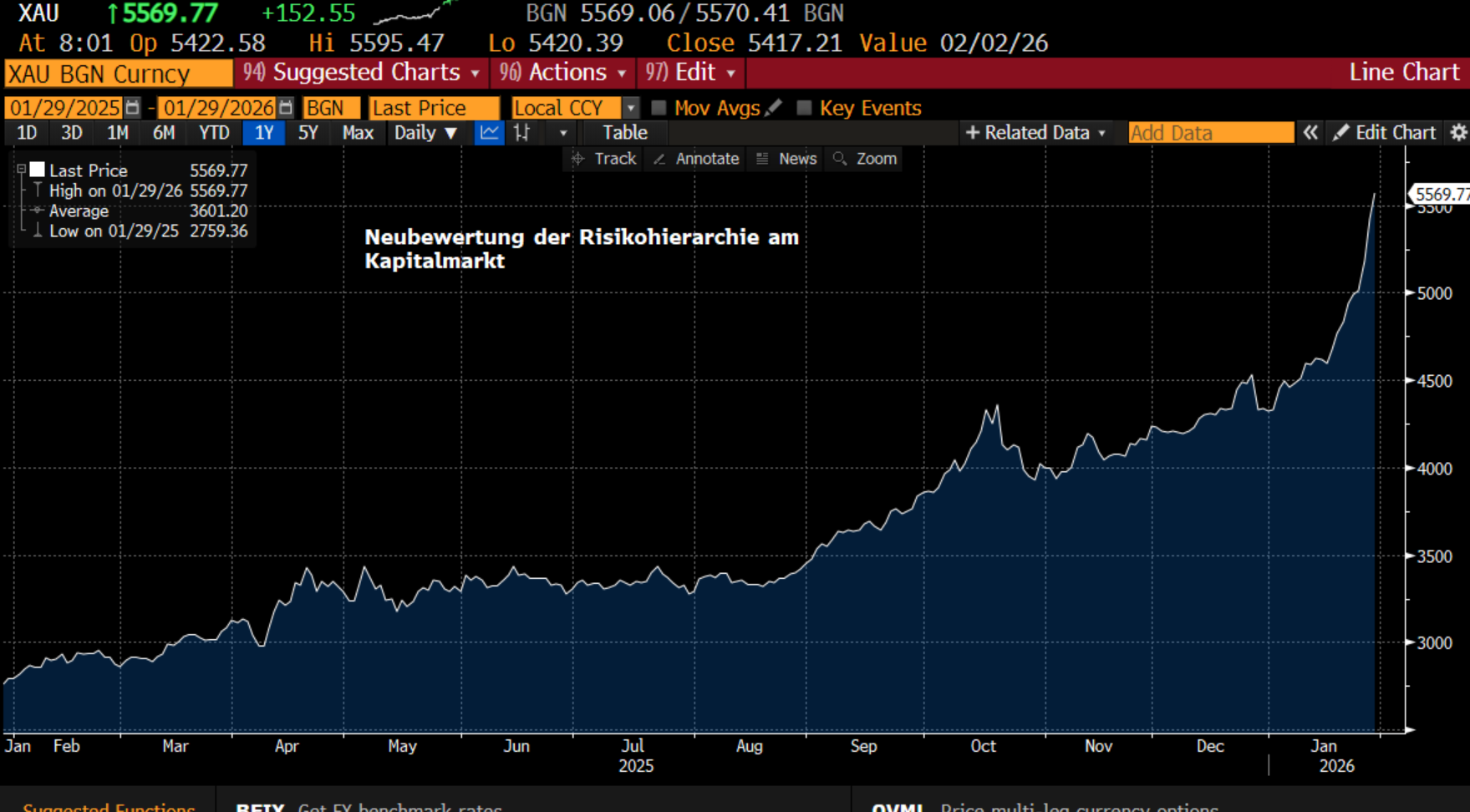Viewport: 1470px width, 812px height.
Task: Select the 5Y time range tab
Action: [308, 133]
